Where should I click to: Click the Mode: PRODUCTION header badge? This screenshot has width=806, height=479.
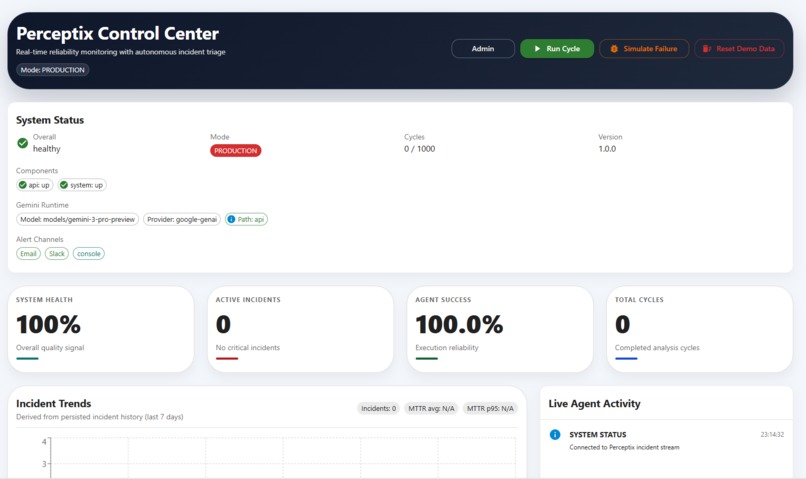[x=52, y=70]
